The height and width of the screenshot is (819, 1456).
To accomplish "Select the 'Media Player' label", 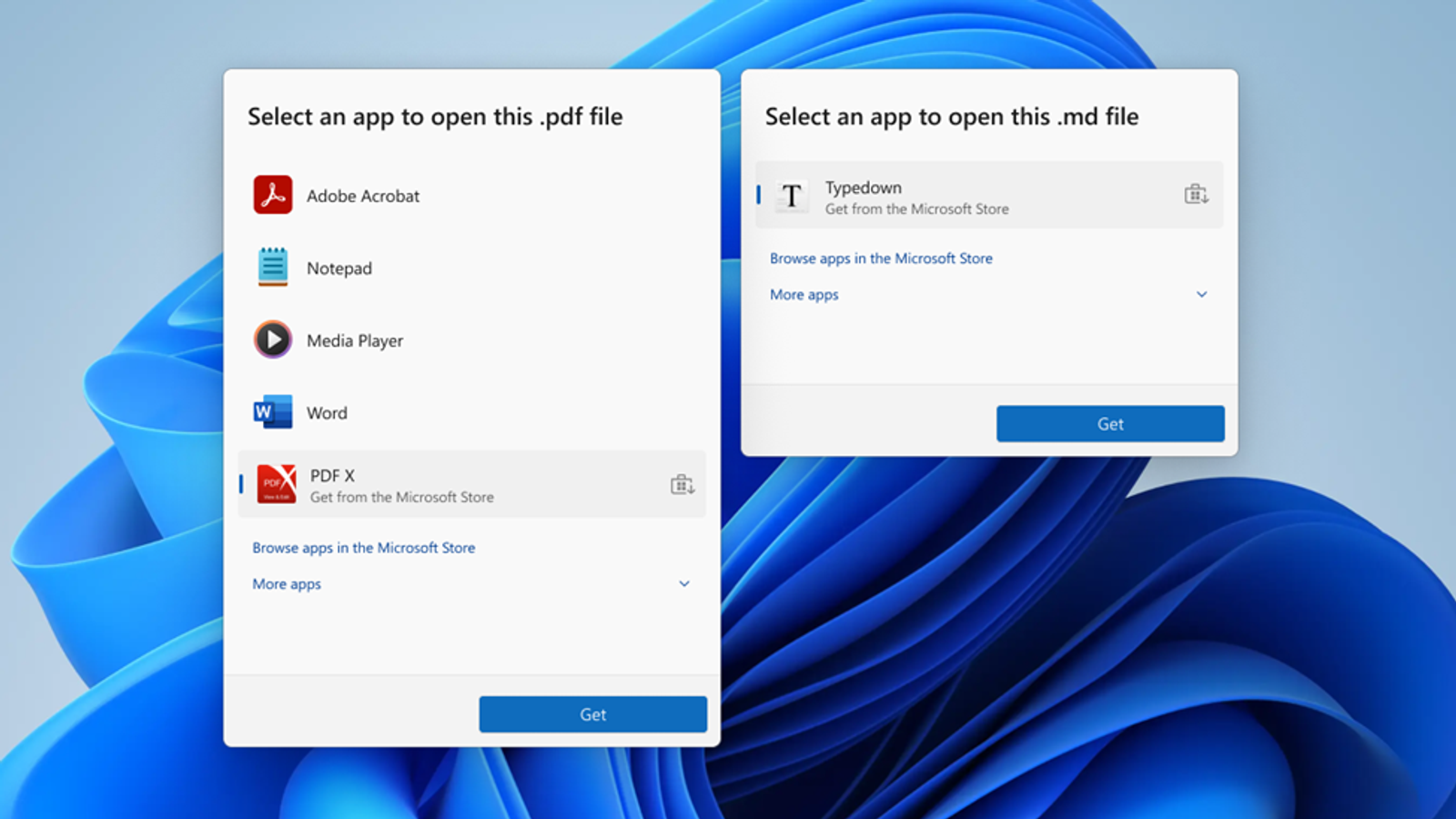I will coord(355,340).
